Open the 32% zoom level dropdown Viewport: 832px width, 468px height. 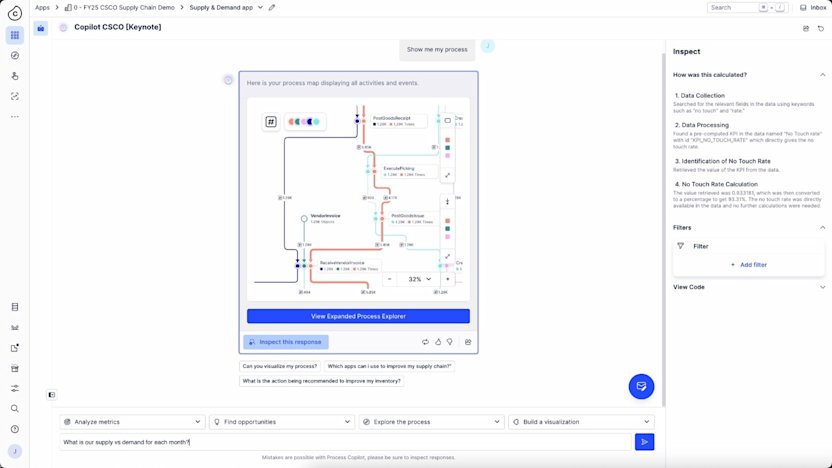(x=419, y=279)
